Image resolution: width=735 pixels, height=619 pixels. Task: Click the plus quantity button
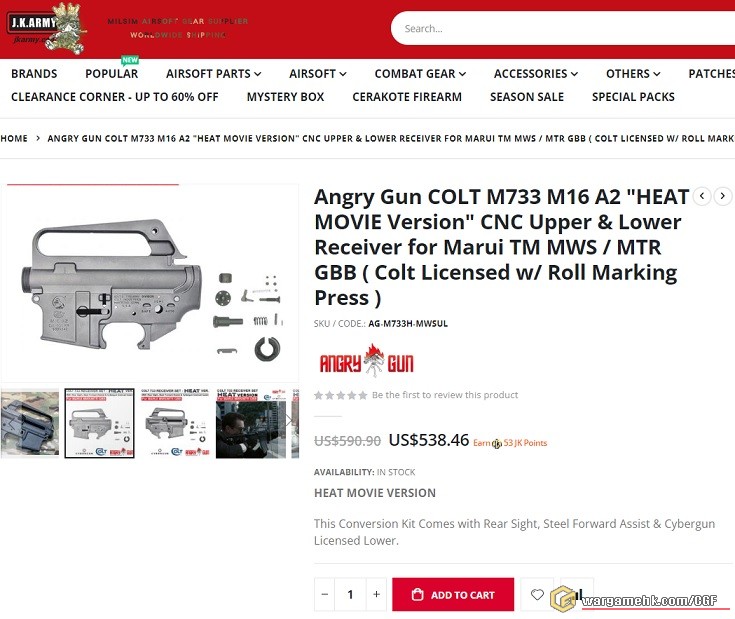tap(376, 594)
